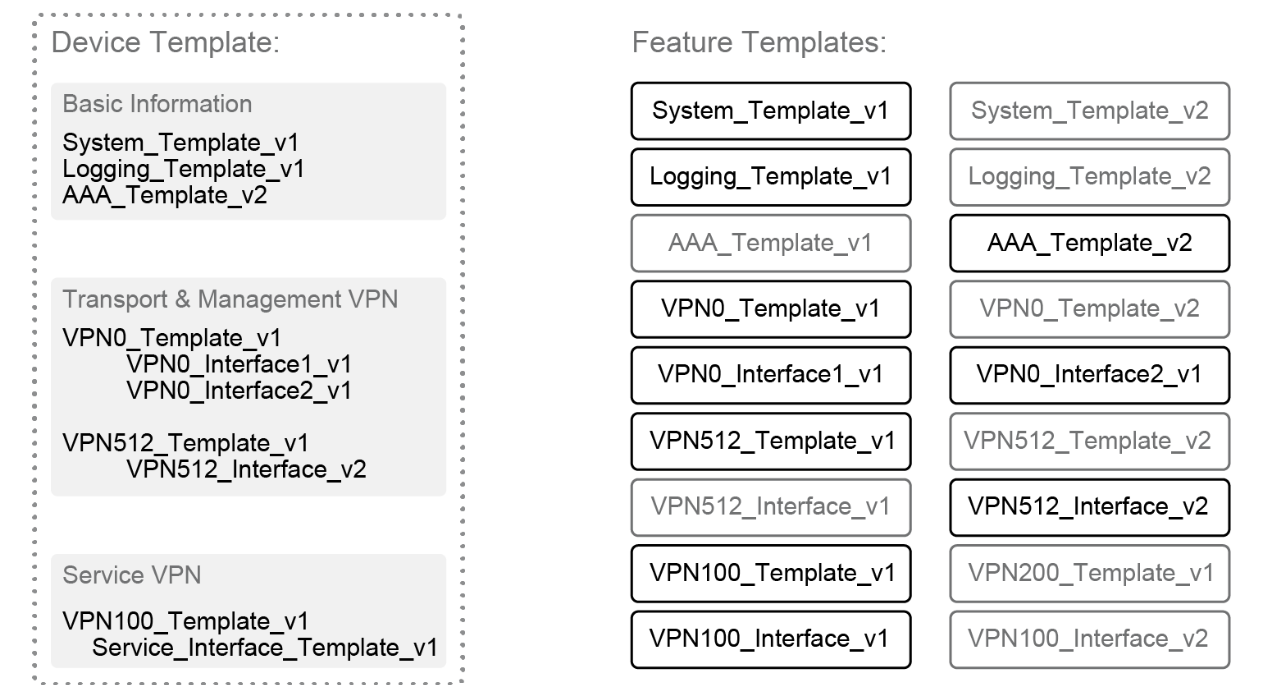Select the greyed VPN0_Template_v2 box

1089,308
